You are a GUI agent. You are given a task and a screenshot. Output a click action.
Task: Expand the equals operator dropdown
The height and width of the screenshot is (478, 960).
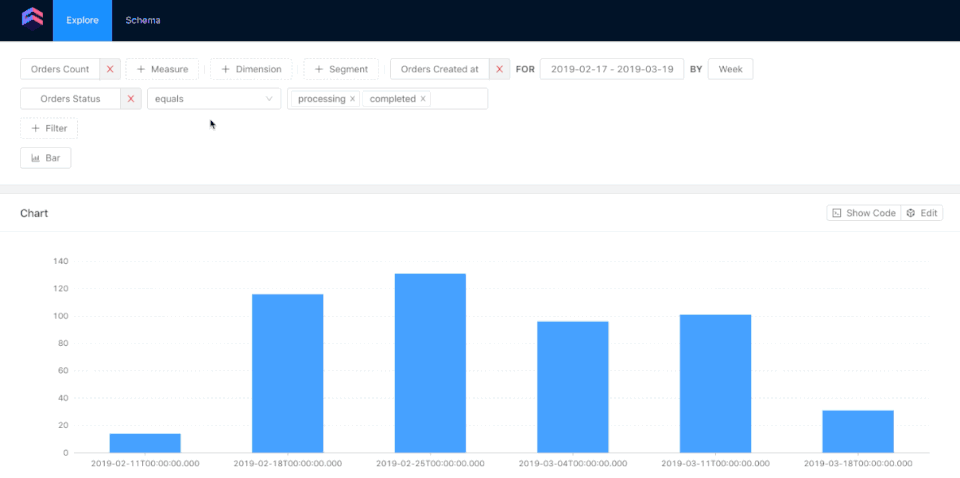coord(214,99)
